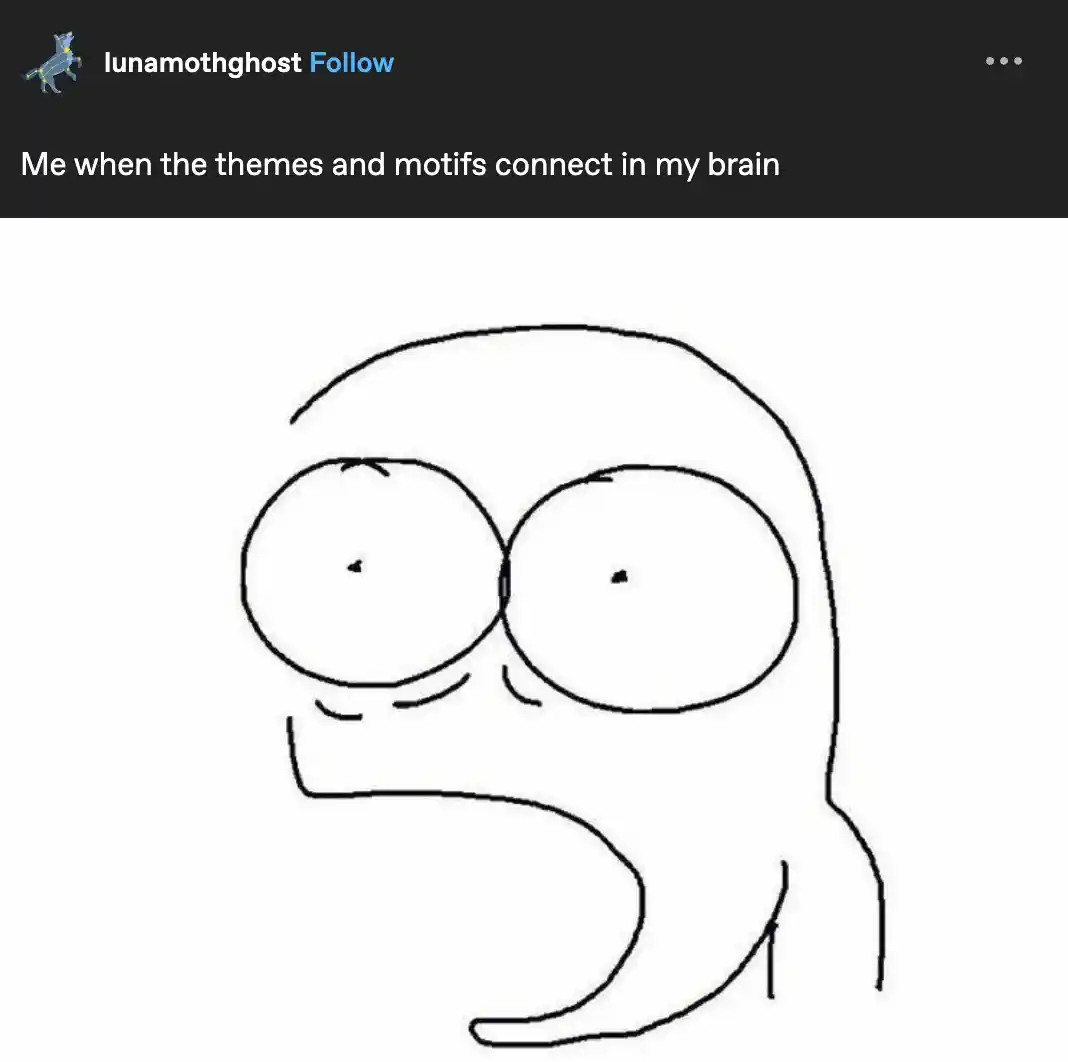Follow the lunamothghost blog
This screenshot has height=1062, width=1068.
point(351,63)
